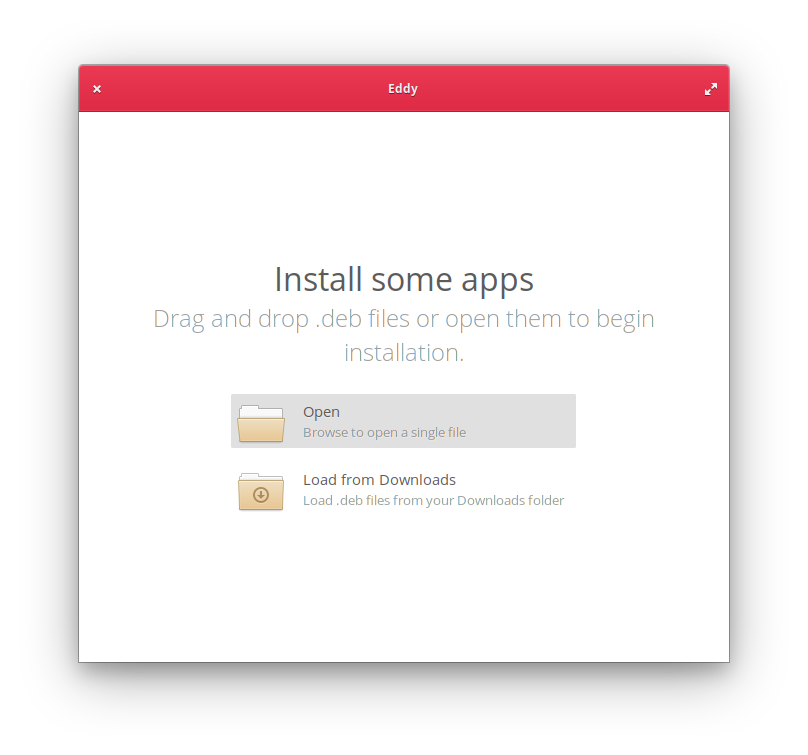Maximize the Eddy window
The height and width of the screenshot is (755, 808).
pyautogui.click(x=711, y=89)
